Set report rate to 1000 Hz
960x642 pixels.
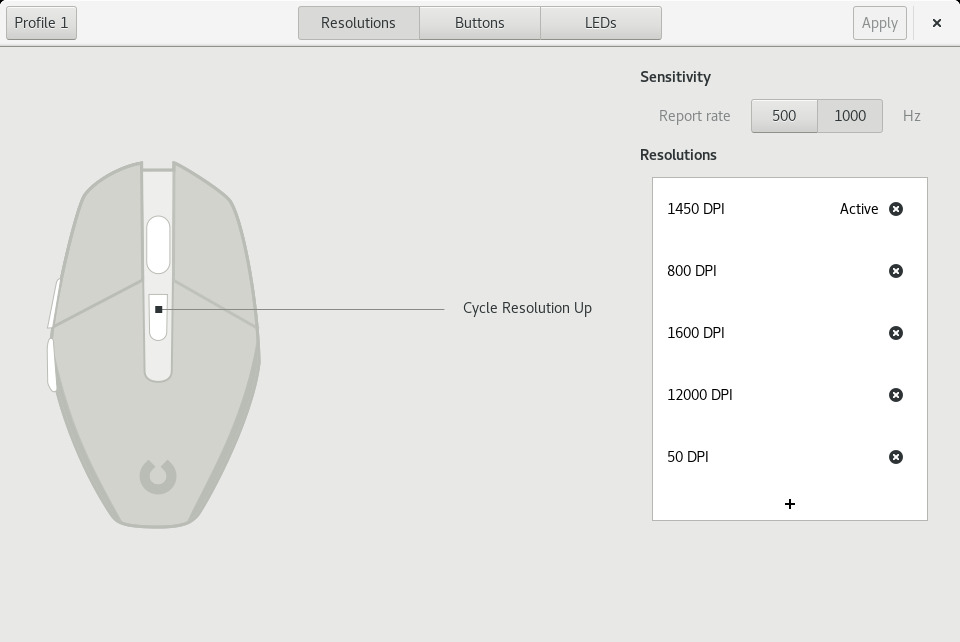[x=850, y=116]
